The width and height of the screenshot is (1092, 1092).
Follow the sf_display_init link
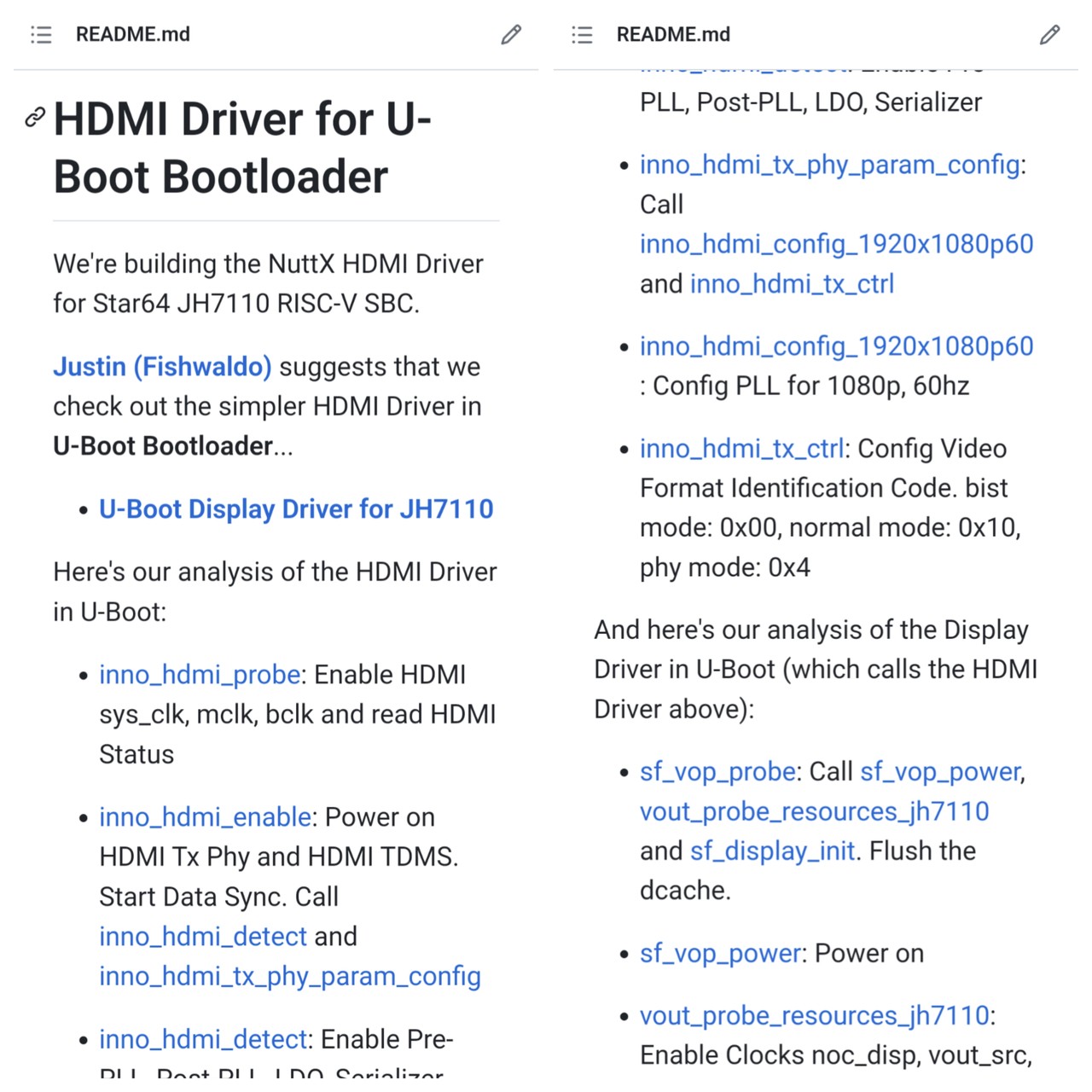tap(772, 851)
